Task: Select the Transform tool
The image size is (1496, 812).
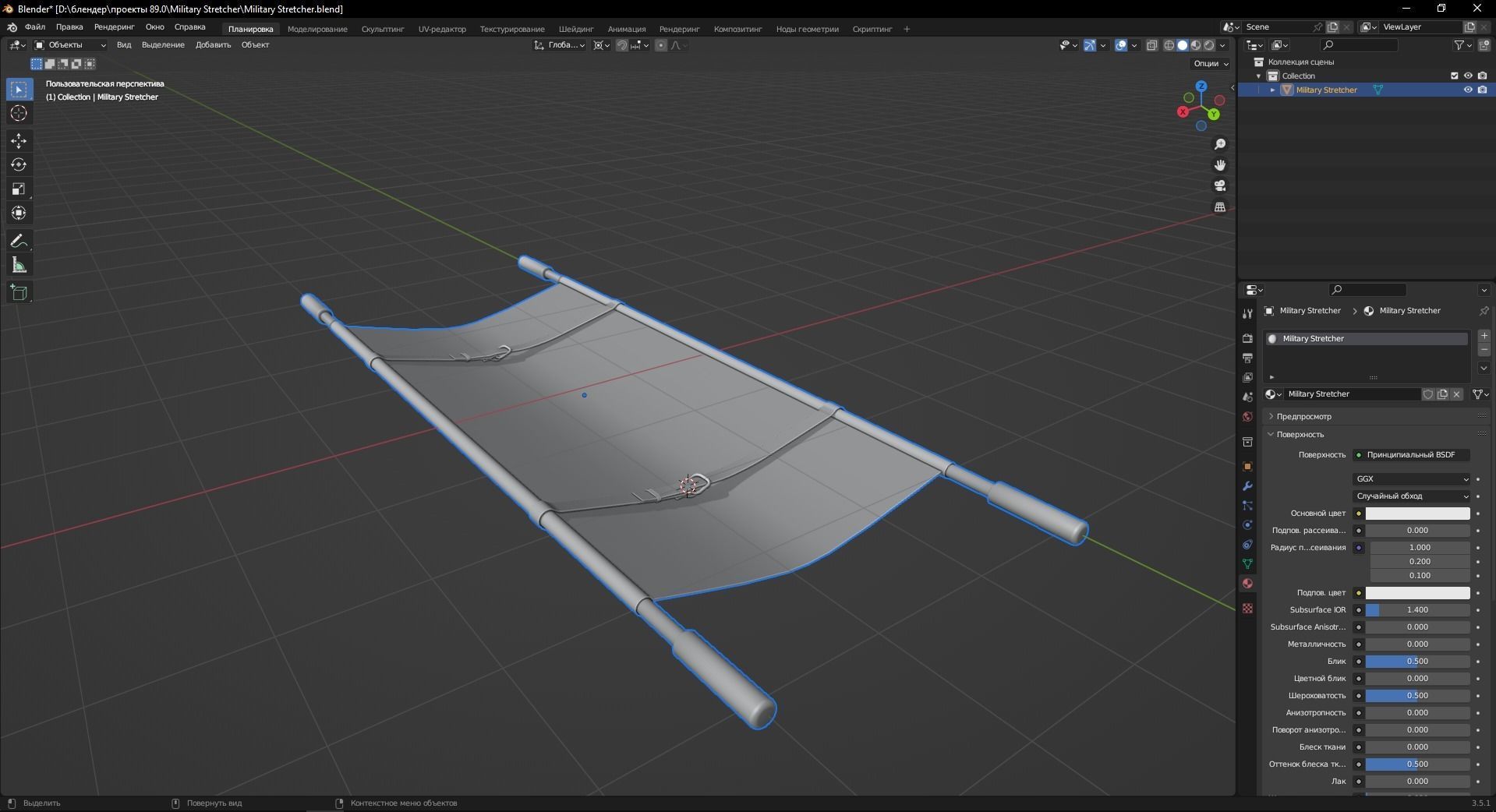Action: tap(19, 213)
